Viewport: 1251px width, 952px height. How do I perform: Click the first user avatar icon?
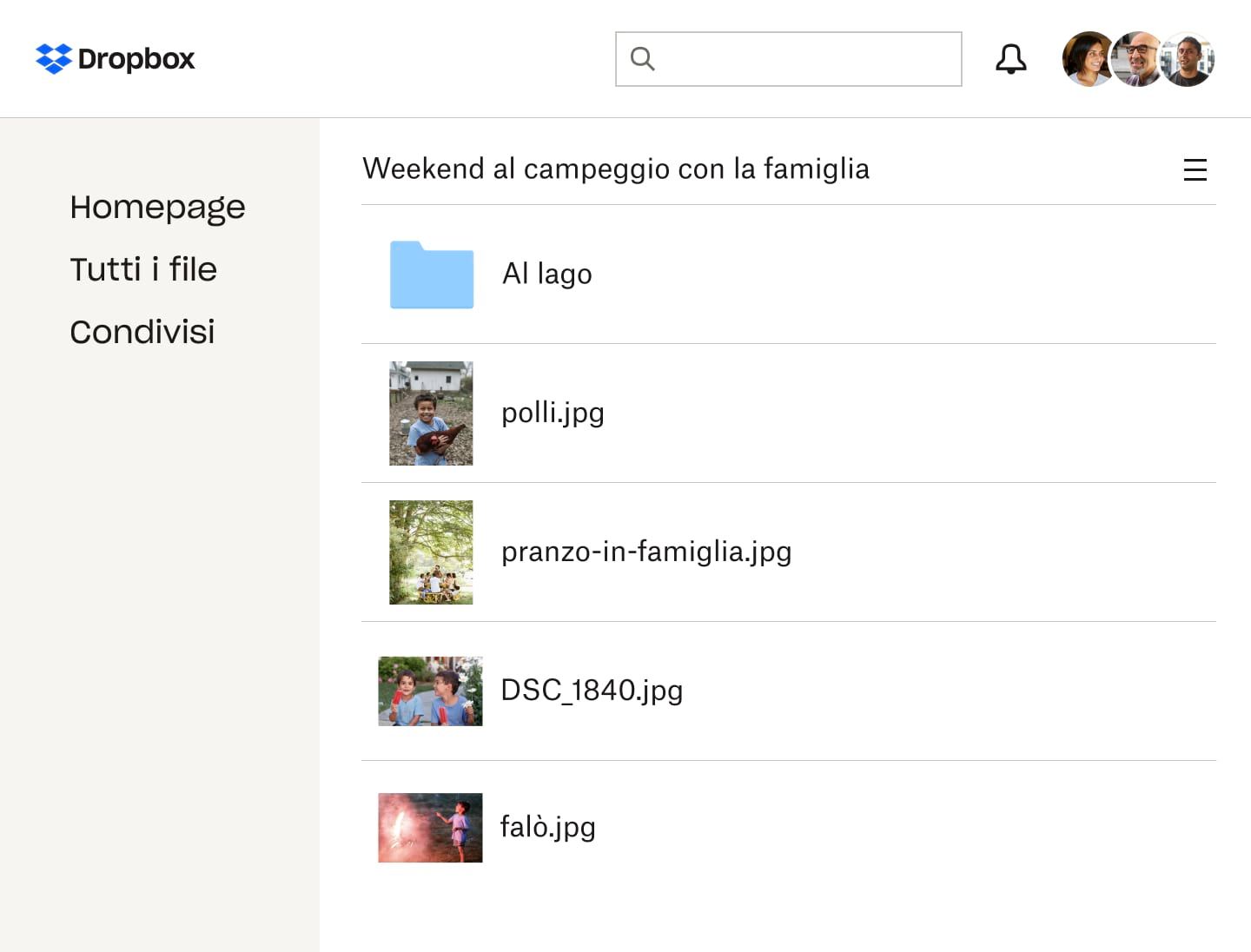coord(1089,58)
